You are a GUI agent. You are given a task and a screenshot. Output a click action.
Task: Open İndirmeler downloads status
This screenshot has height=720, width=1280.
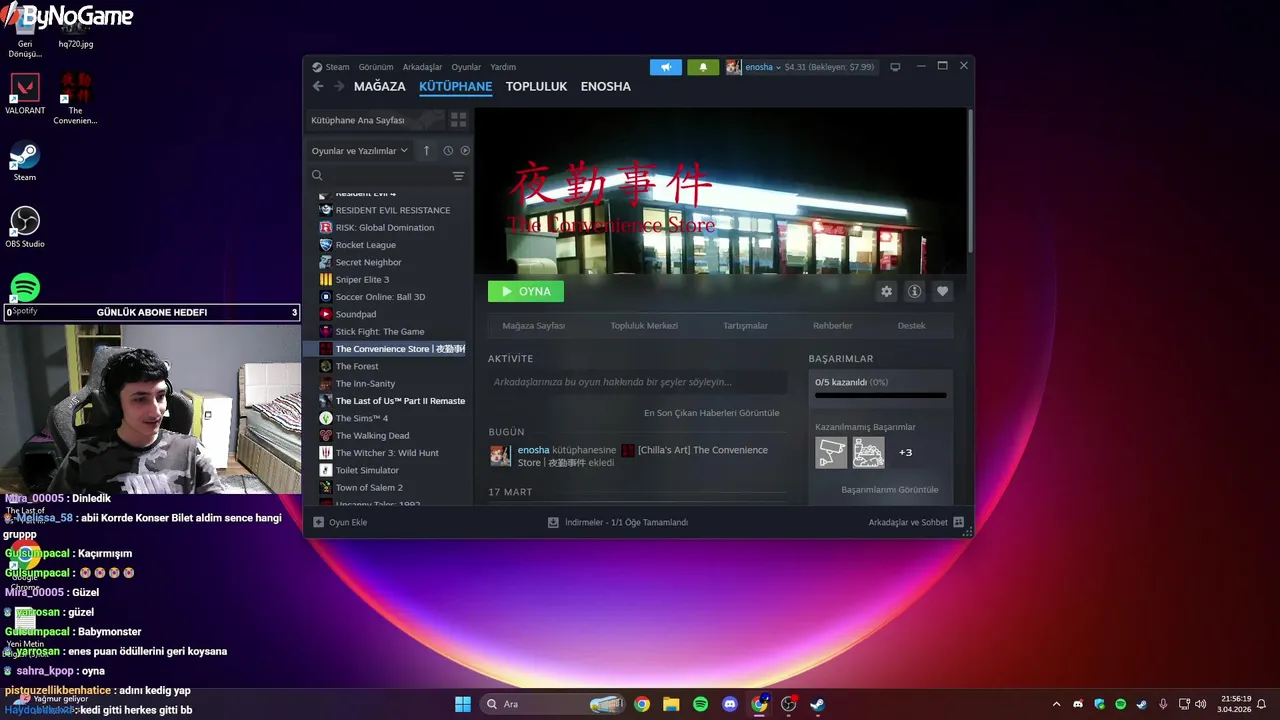click(x=618, y=522)
